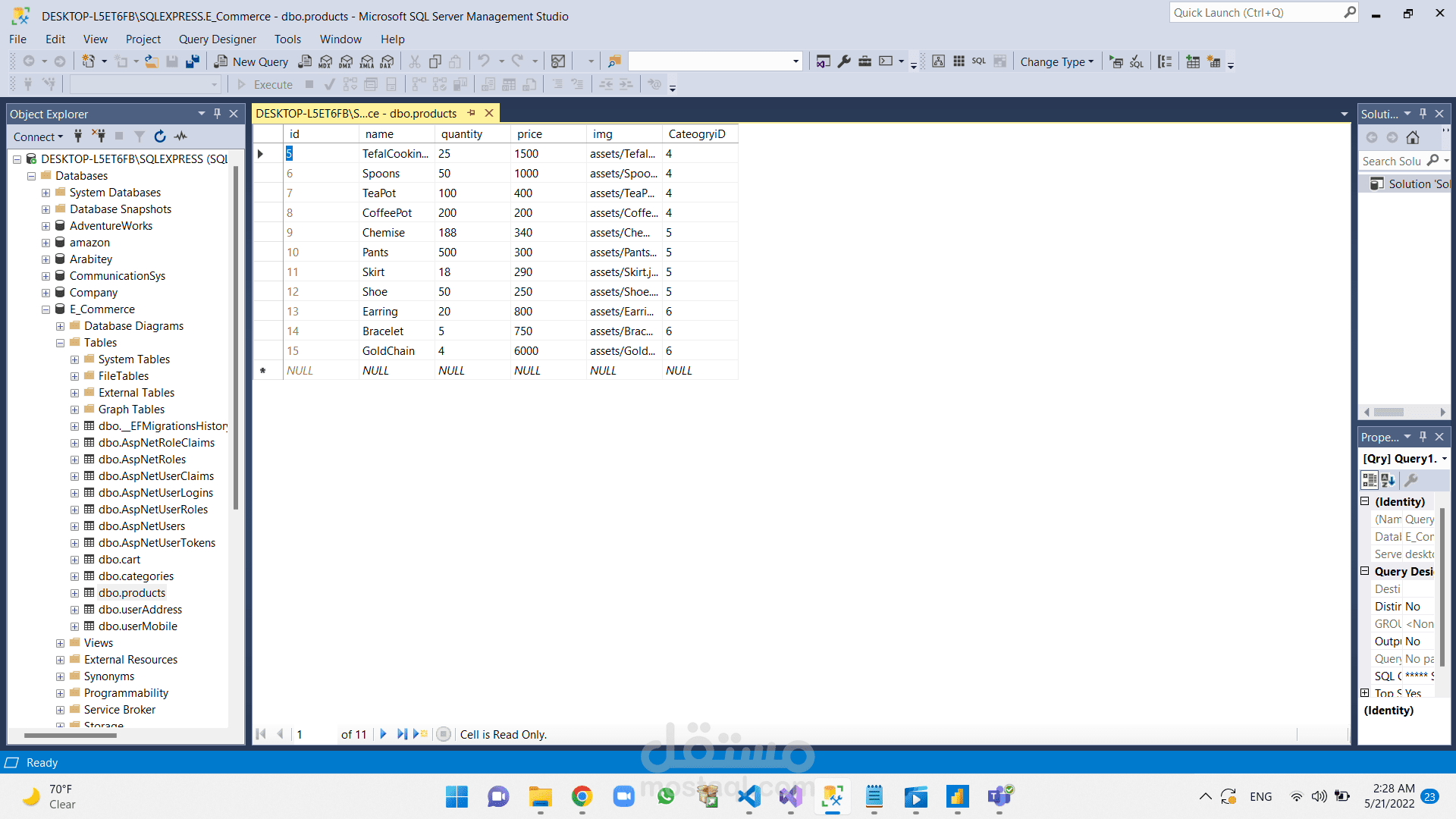Viewport: 1456px width, 819px height.
Task: Open Activity Monitor from the Object Explorer toolbar
Action: click(180, 136)
